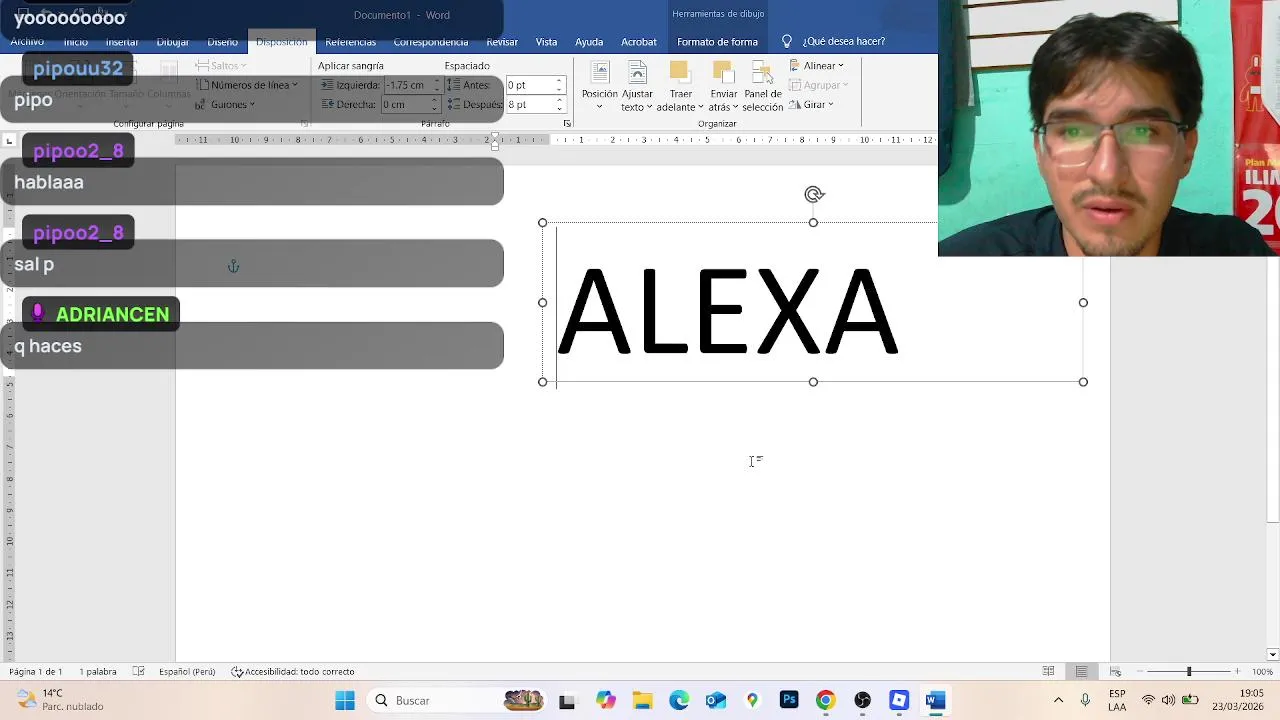This screenshot has height=720, width=1280.
Task: Open Google Chrome from the taskbar
Action: pos(825,700)
